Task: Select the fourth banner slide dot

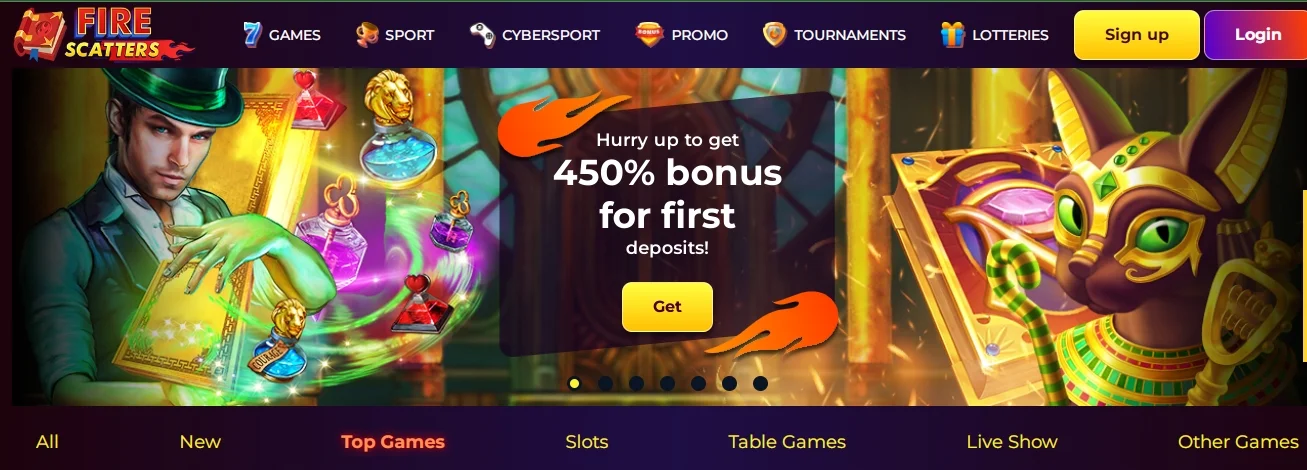Action: [667, 383]
